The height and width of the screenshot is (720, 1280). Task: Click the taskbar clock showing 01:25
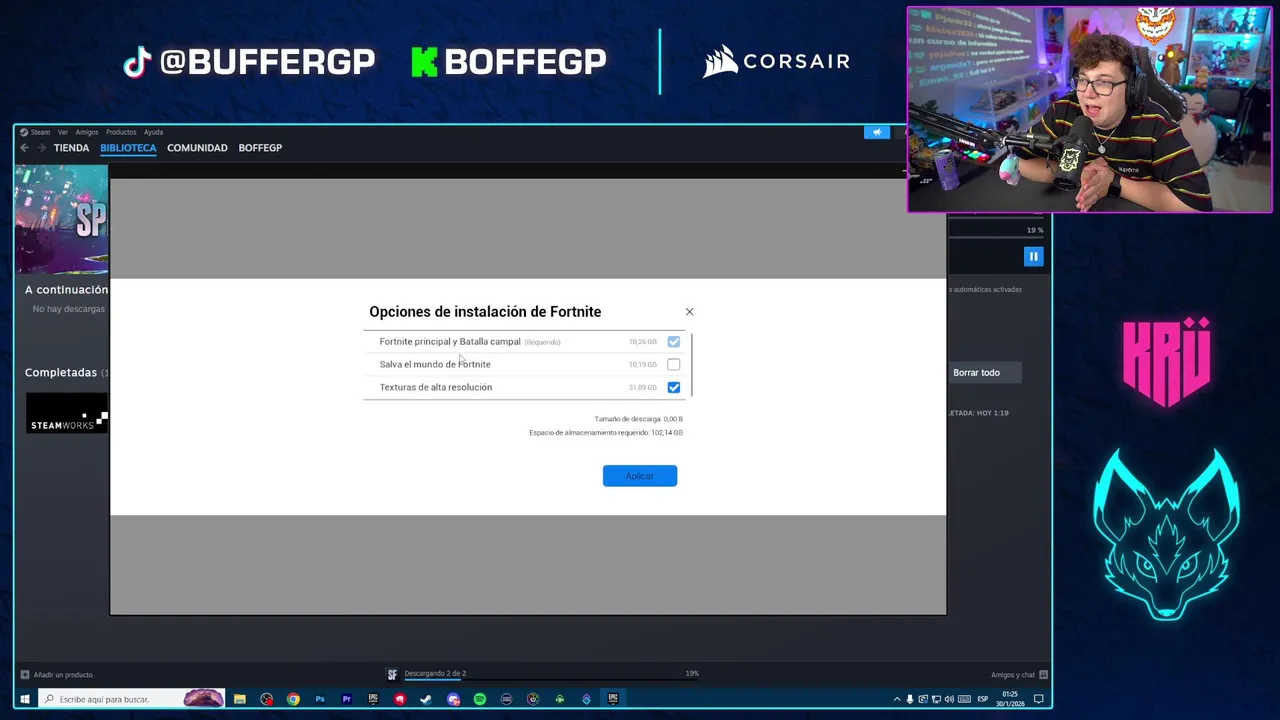click(x=1010, y=699)
